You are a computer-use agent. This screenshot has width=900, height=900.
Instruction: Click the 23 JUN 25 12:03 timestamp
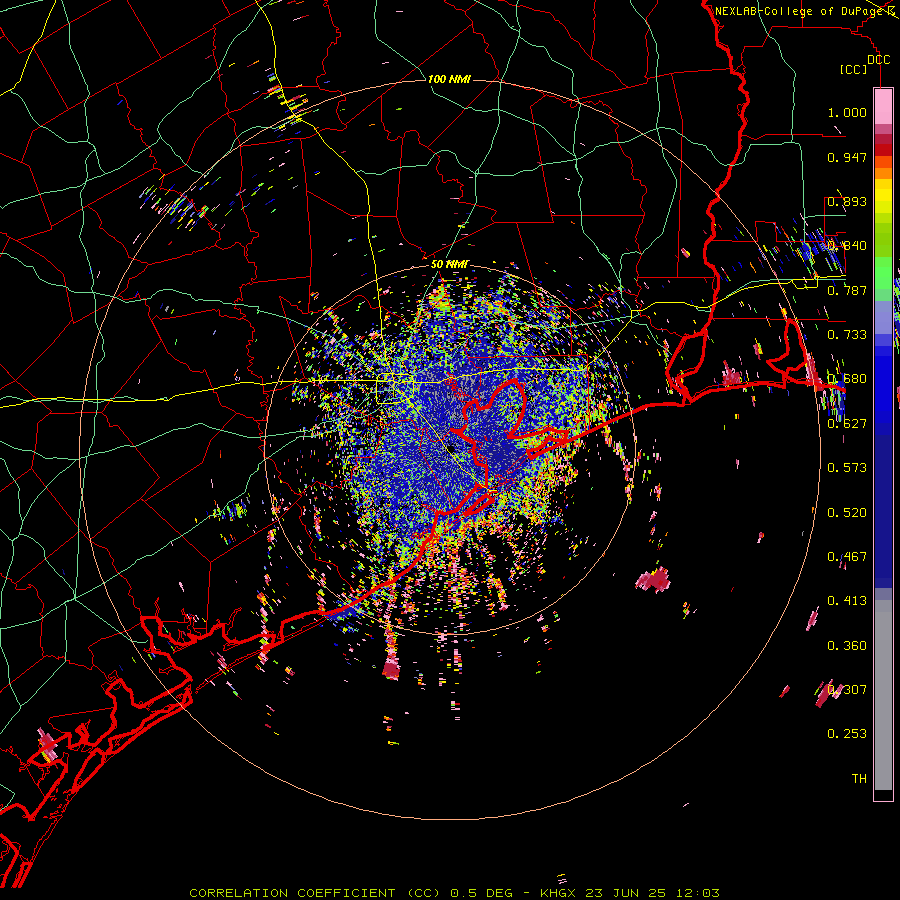652,893
